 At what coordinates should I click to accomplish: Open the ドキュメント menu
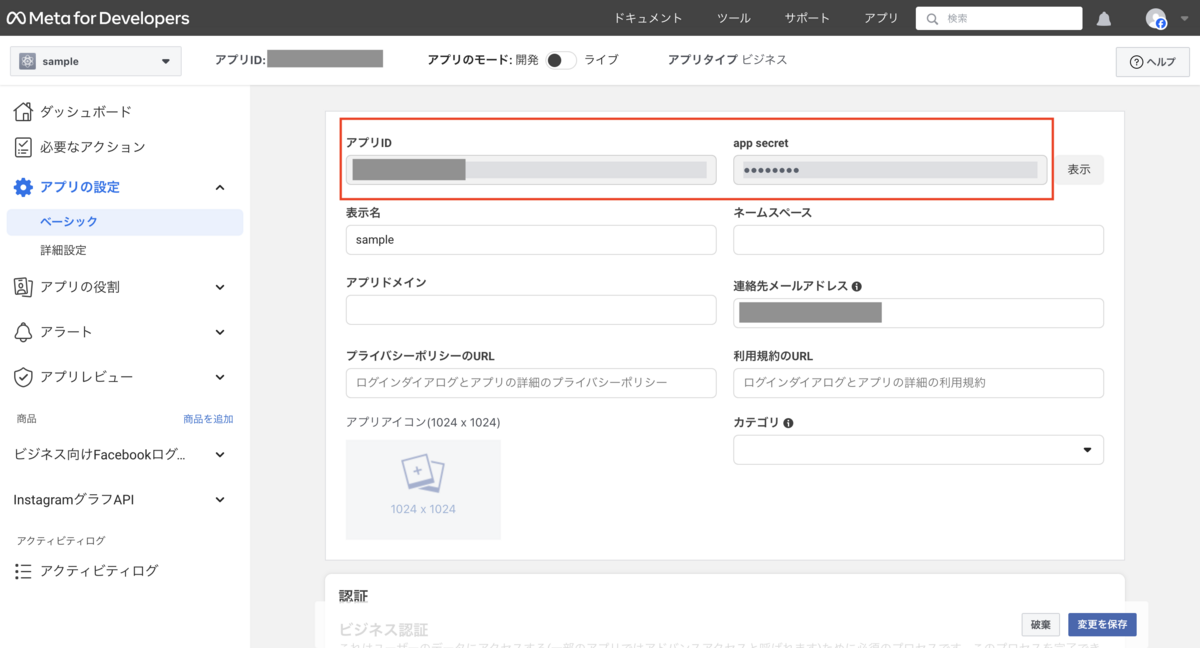(648, 19)
